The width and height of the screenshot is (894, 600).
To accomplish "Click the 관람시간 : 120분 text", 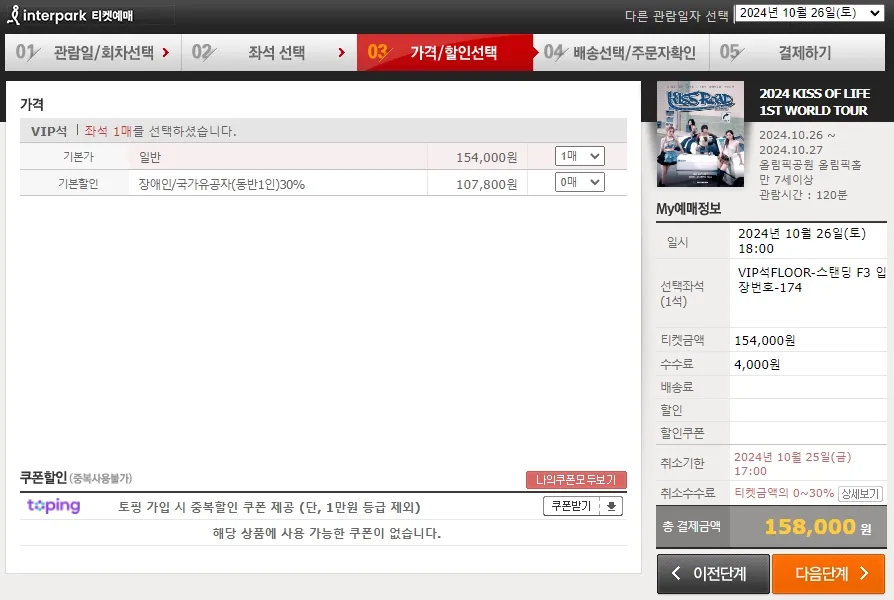I will click(803, 194).
